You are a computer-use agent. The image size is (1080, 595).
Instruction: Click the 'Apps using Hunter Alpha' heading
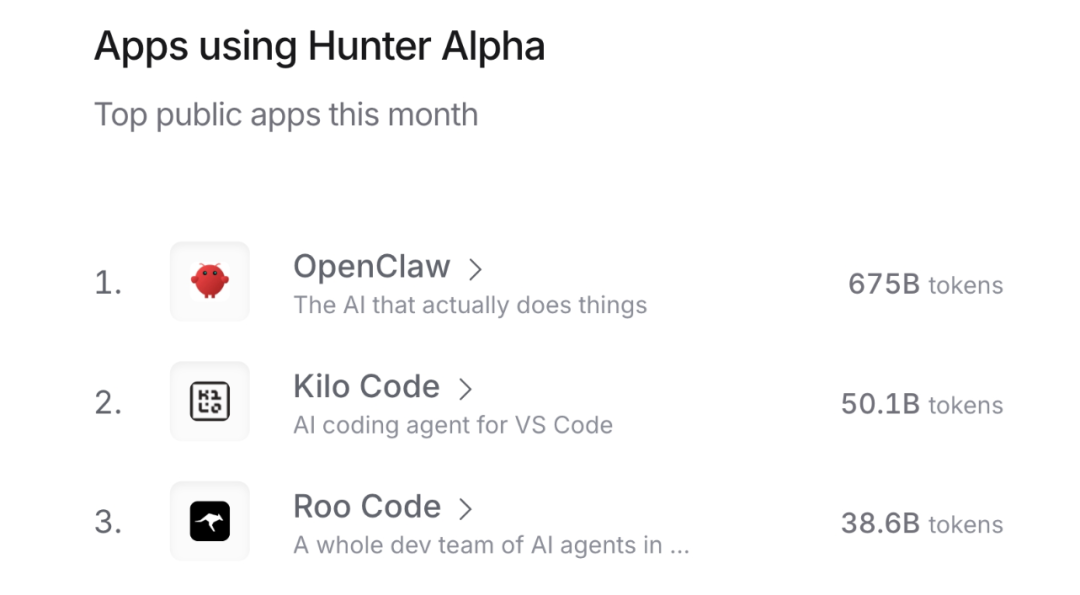pos(320,47)
